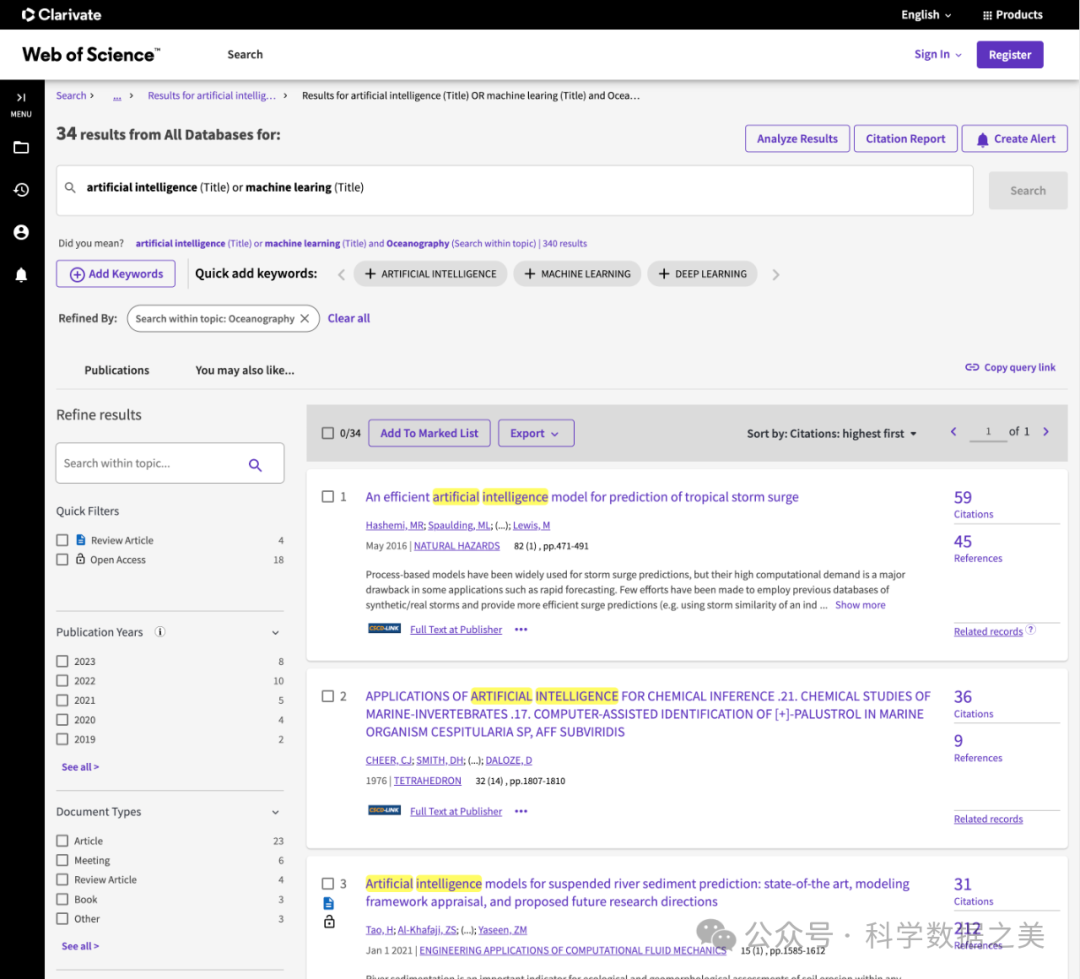Click the search-within-topic magnifier icon
This screenshot has height=979, width=1080.
255,464
